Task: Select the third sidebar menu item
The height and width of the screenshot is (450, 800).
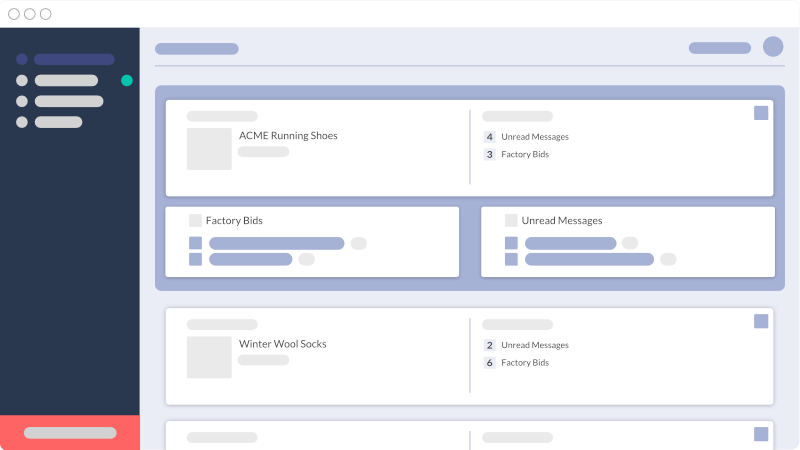Action: point(60,101)
